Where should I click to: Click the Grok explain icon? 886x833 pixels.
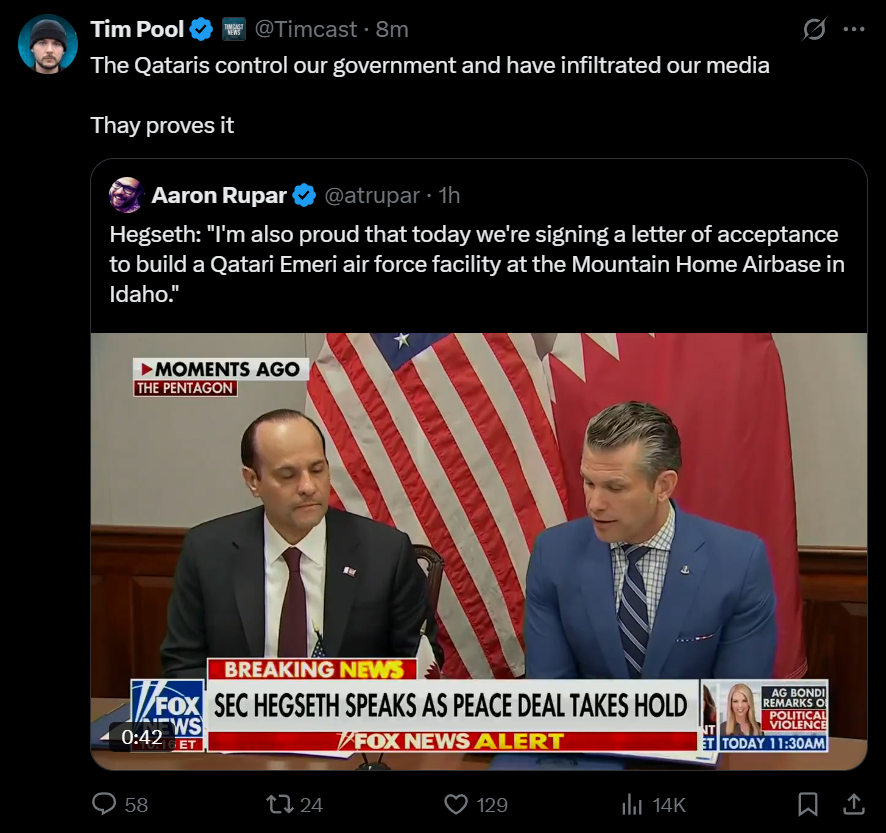[814, 30]
